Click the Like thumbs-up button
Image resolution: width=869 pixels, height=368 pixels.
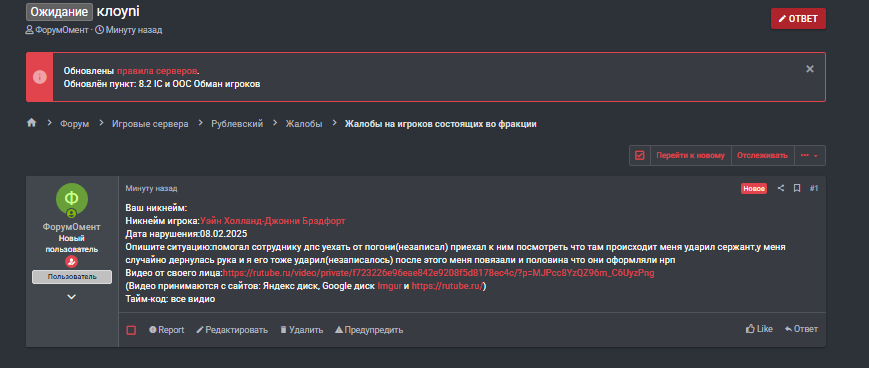coord(759,329)
